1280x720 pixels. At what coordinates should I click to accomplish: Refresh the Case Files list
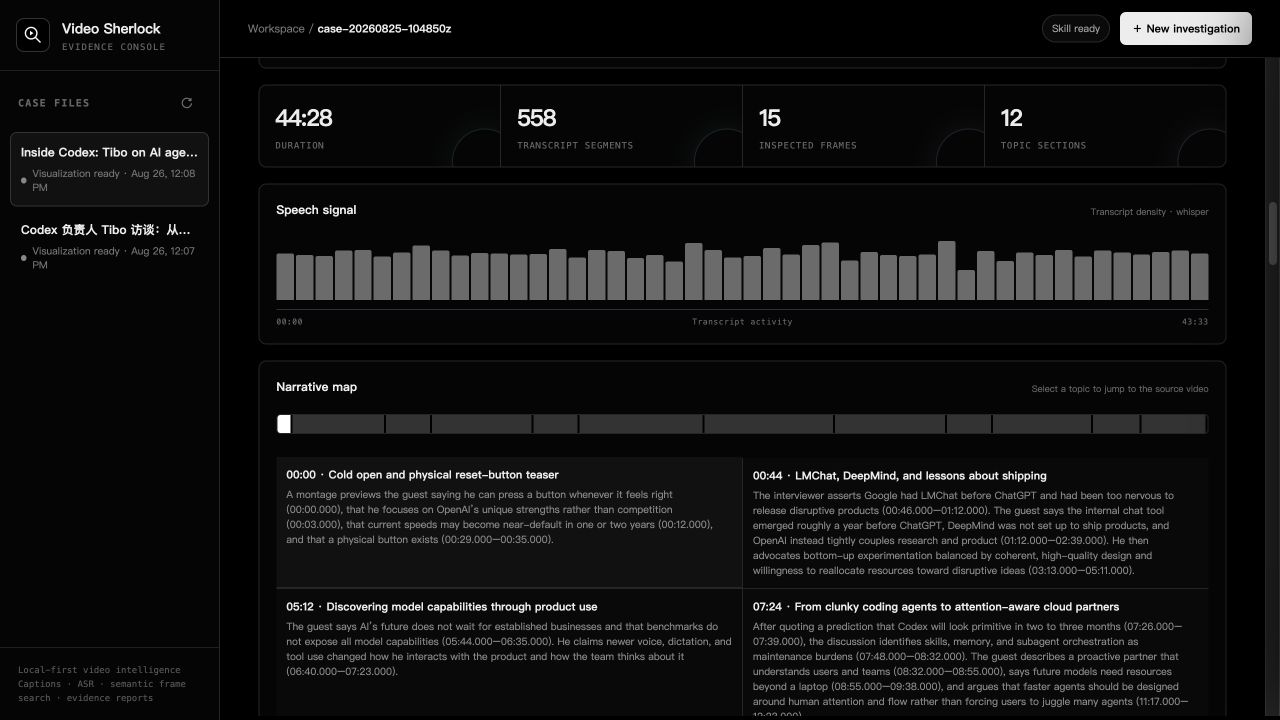point(186,103)
